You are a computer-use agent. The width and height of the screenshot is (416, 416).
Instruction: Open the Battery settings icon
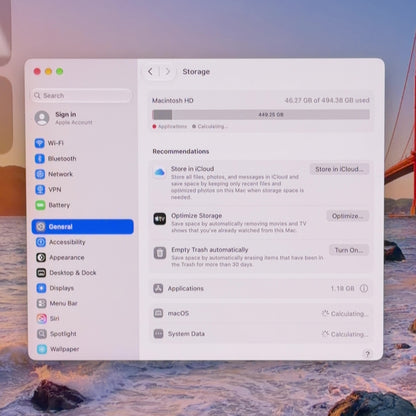tap(40, 205)
